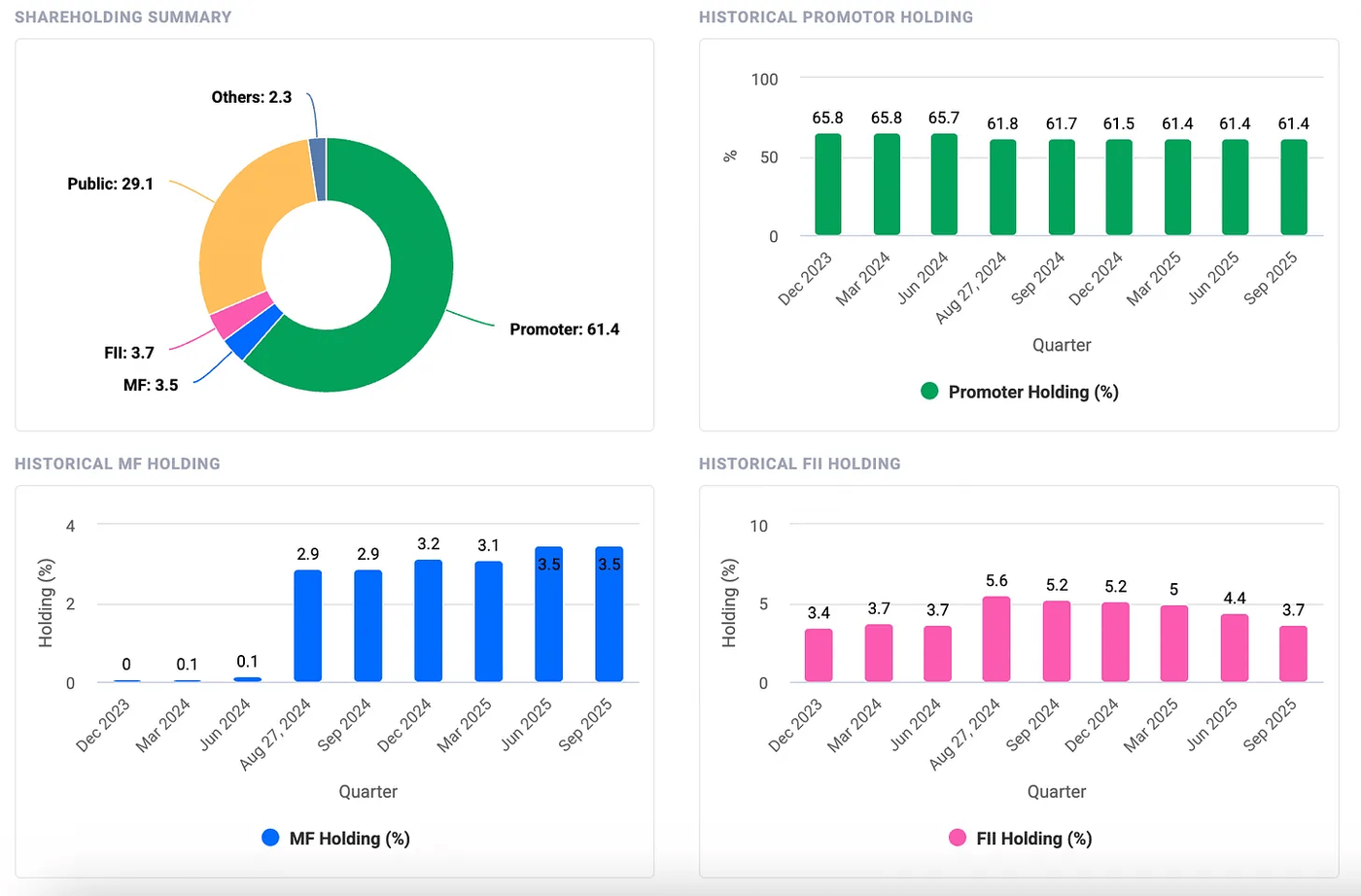1361x896 pixels.
Task: Toggle the MF Holding (%) legend label
Action: (x=349, y=839)
